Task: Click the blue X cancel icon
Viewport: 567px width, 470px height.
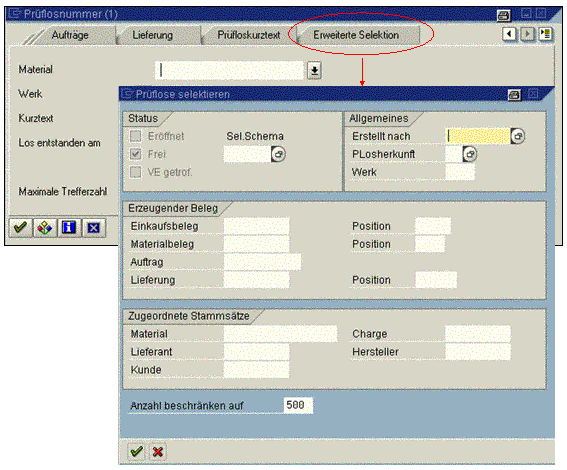Action: tap(93, 228)
